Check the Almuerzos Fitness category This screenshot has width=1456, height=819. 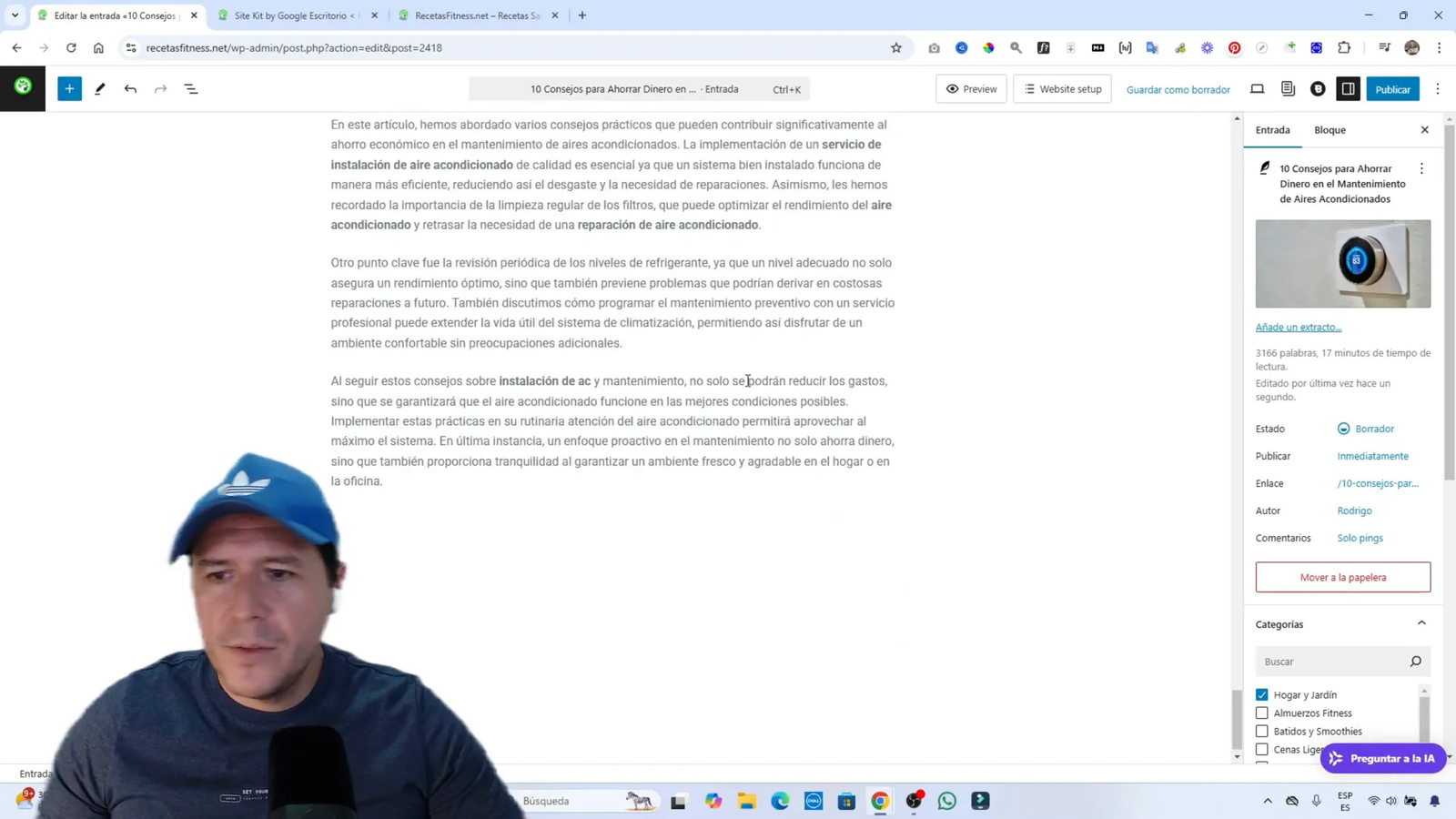pyautogui.click(x=1261, y=713)
